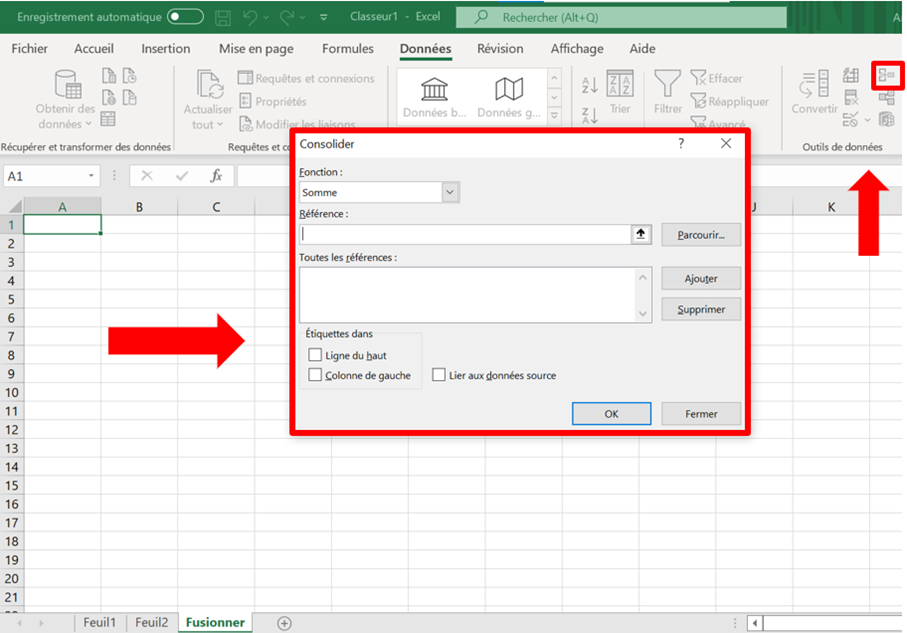Click inside the Référence input field
This screenshot has height=633, width=907.
[x=470, y=234]
